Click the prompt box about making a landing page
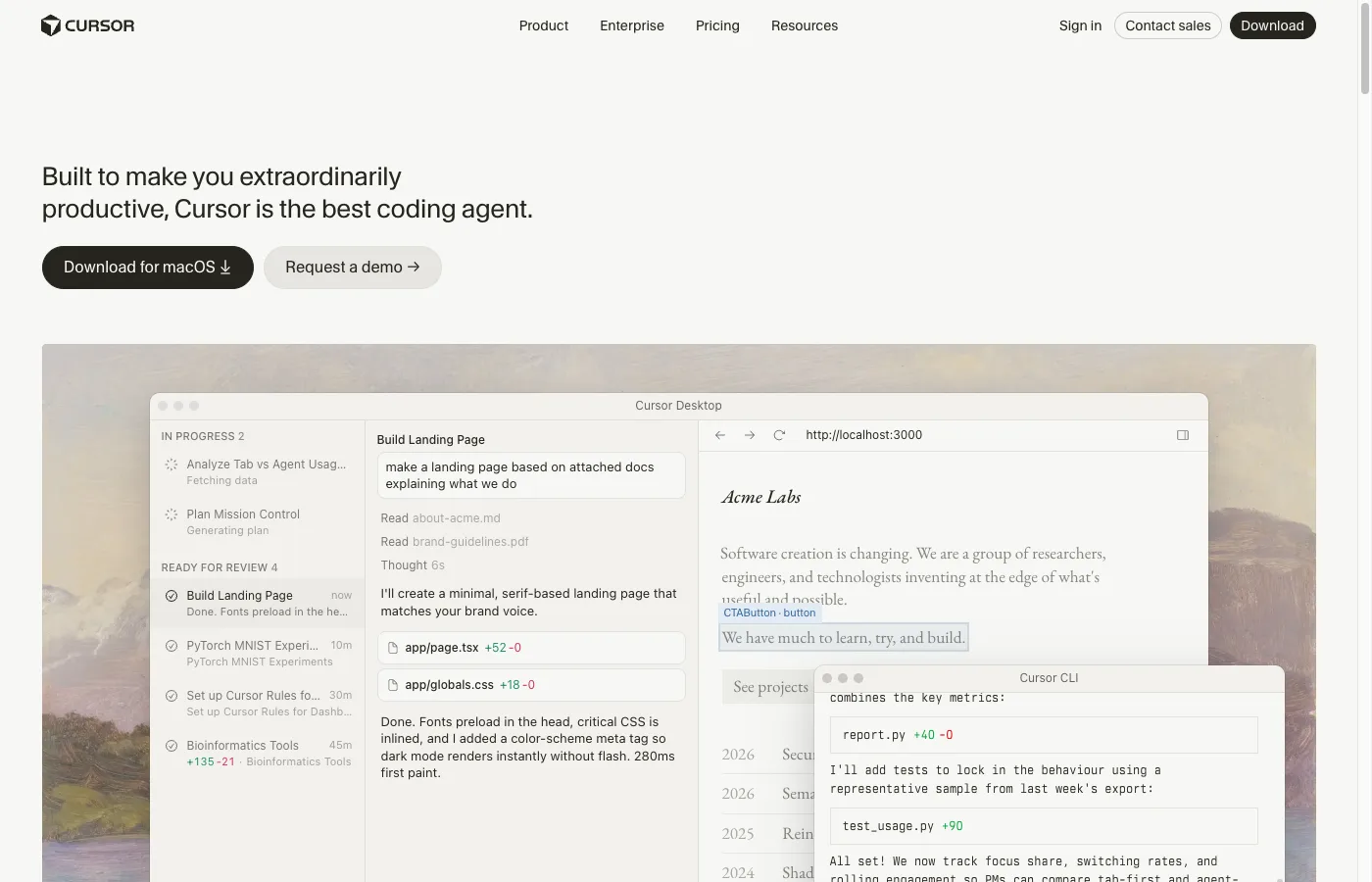Screen dimensions: 1372x882 click(531, 475)
